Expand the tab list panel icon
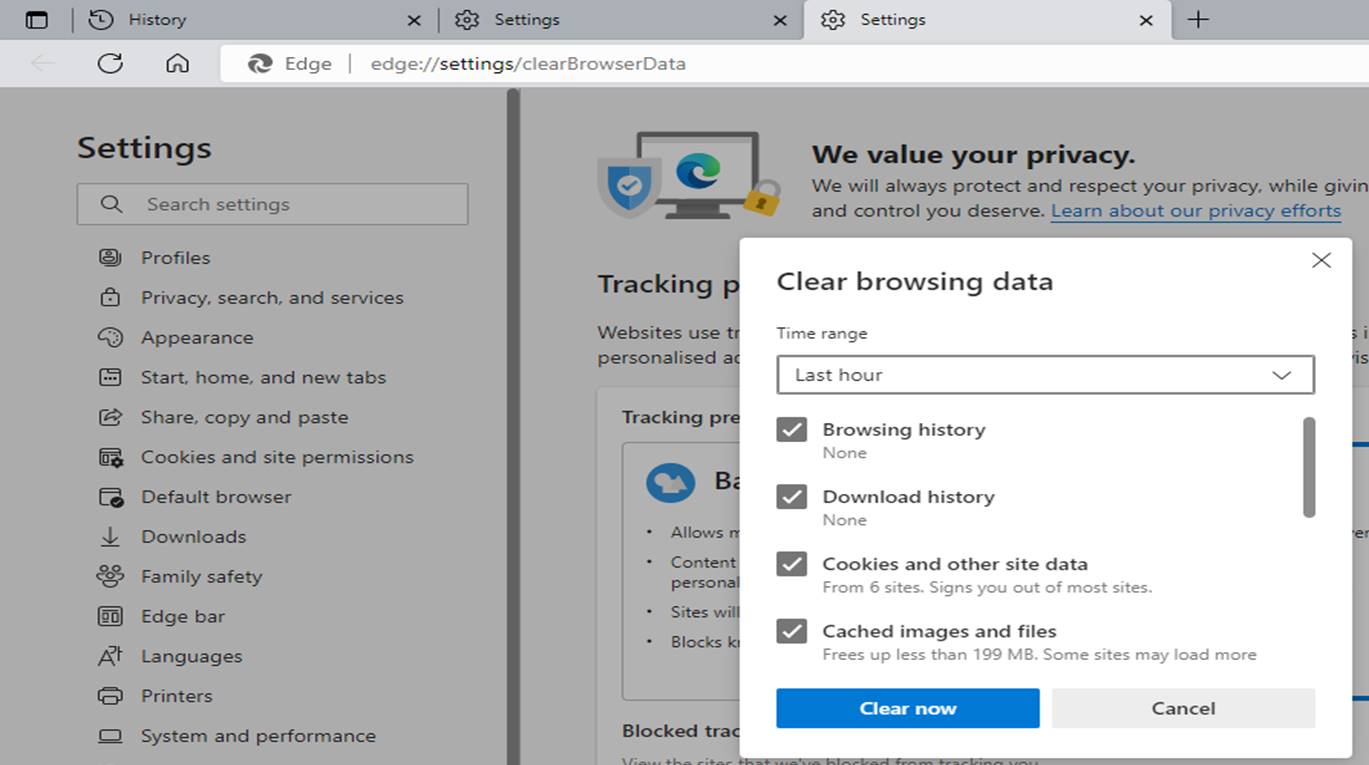The image size is (1369, 765). click(x=37, y=19)
